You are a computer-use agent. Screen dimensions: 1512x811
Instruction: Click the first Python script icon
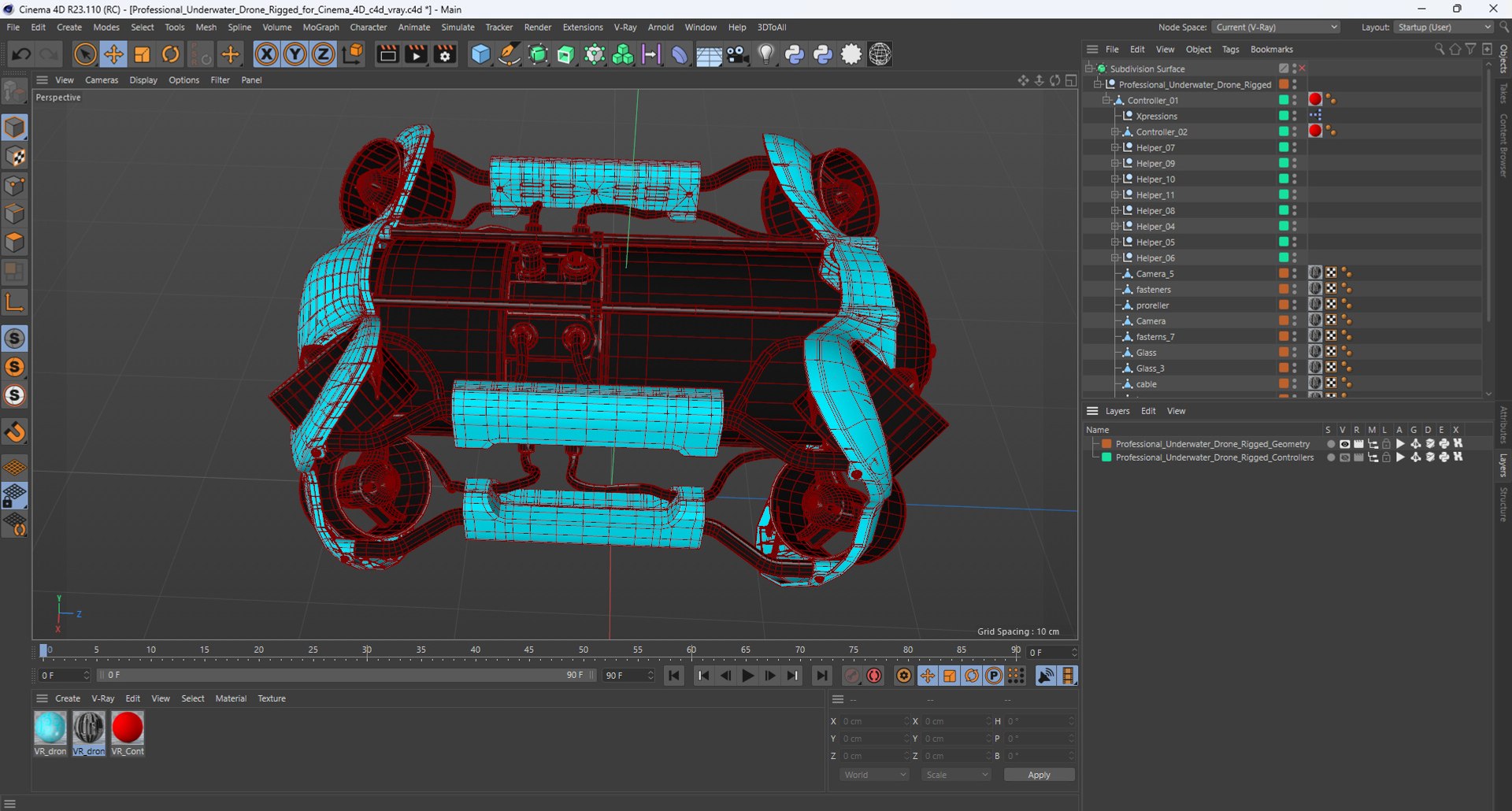click(x=795, y=54)
